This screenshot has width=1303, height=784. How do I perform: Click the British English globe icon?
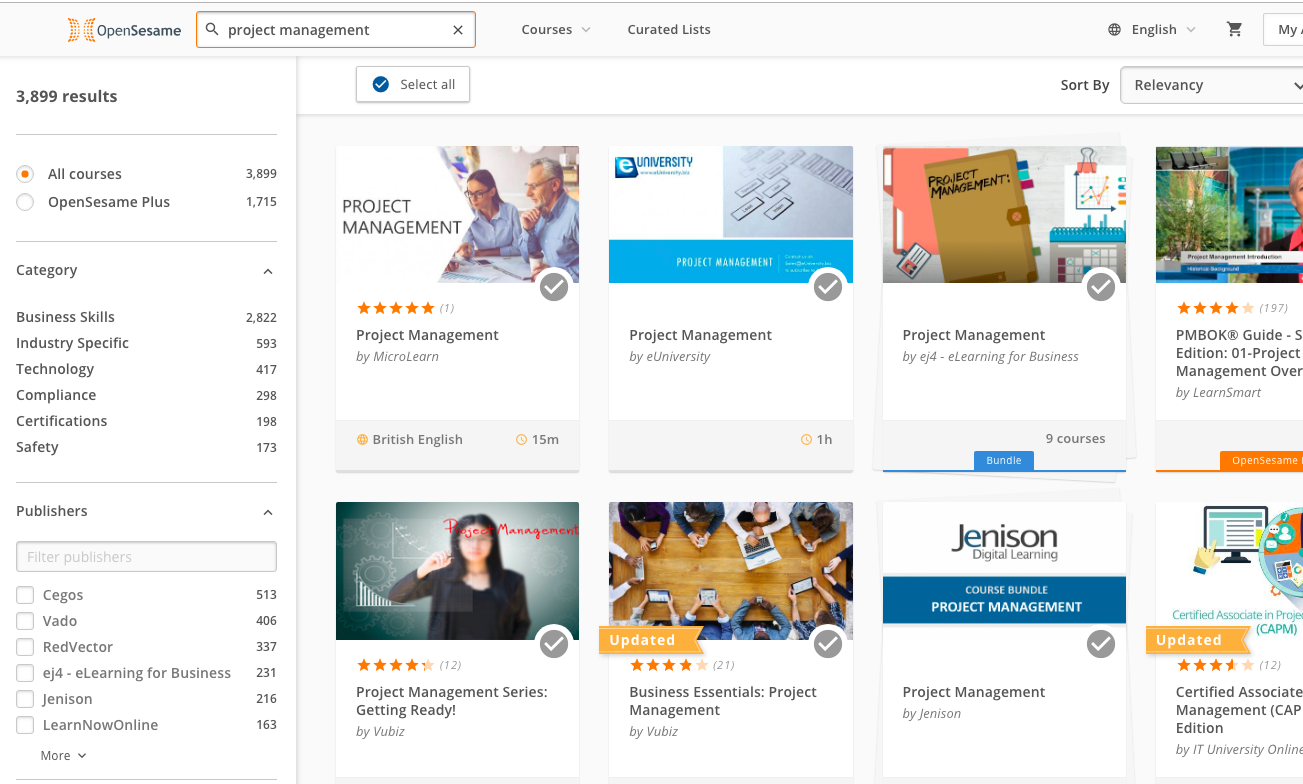(x=362, y=439)
